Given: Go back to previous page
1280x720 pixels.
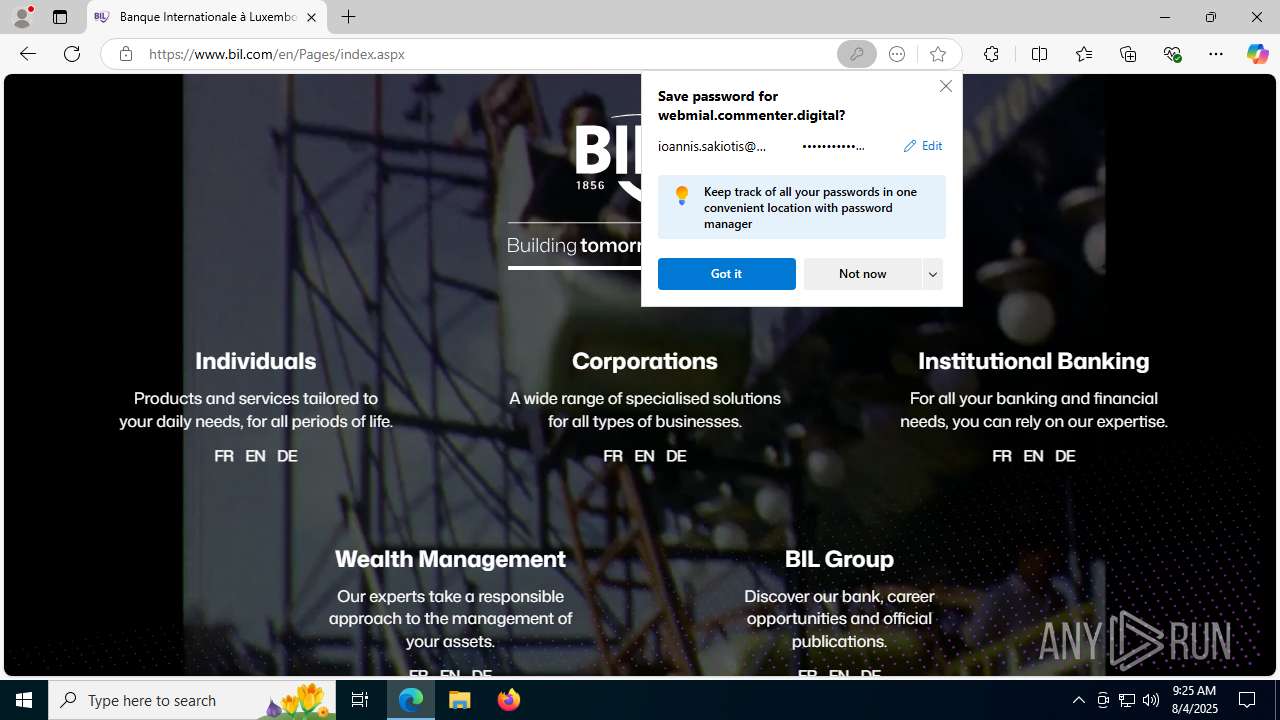Looking at the screenshot, I should point(27,54).
